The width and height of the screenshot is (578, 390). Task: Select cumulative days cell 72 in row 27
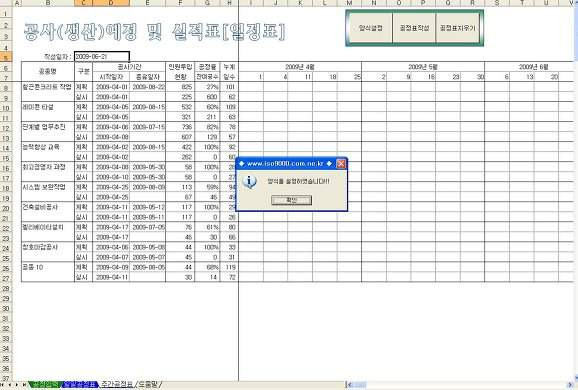click(229, 277)
